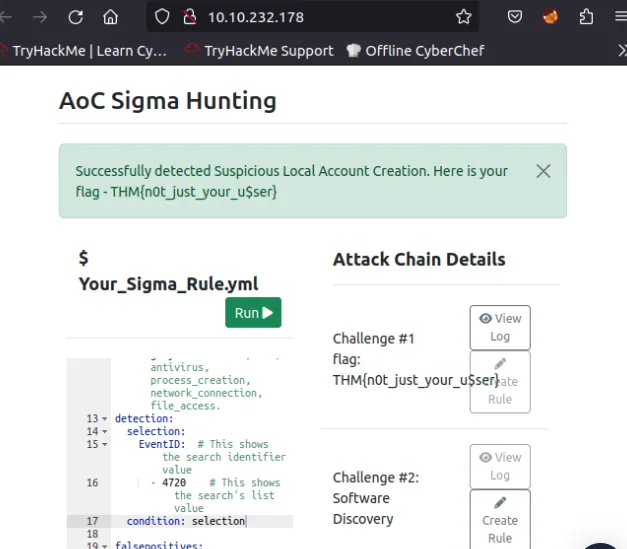The height and width of the screenshot is (549, 627).
Task: Open Offline CyberChef bookmark
Action: point(415,51)
